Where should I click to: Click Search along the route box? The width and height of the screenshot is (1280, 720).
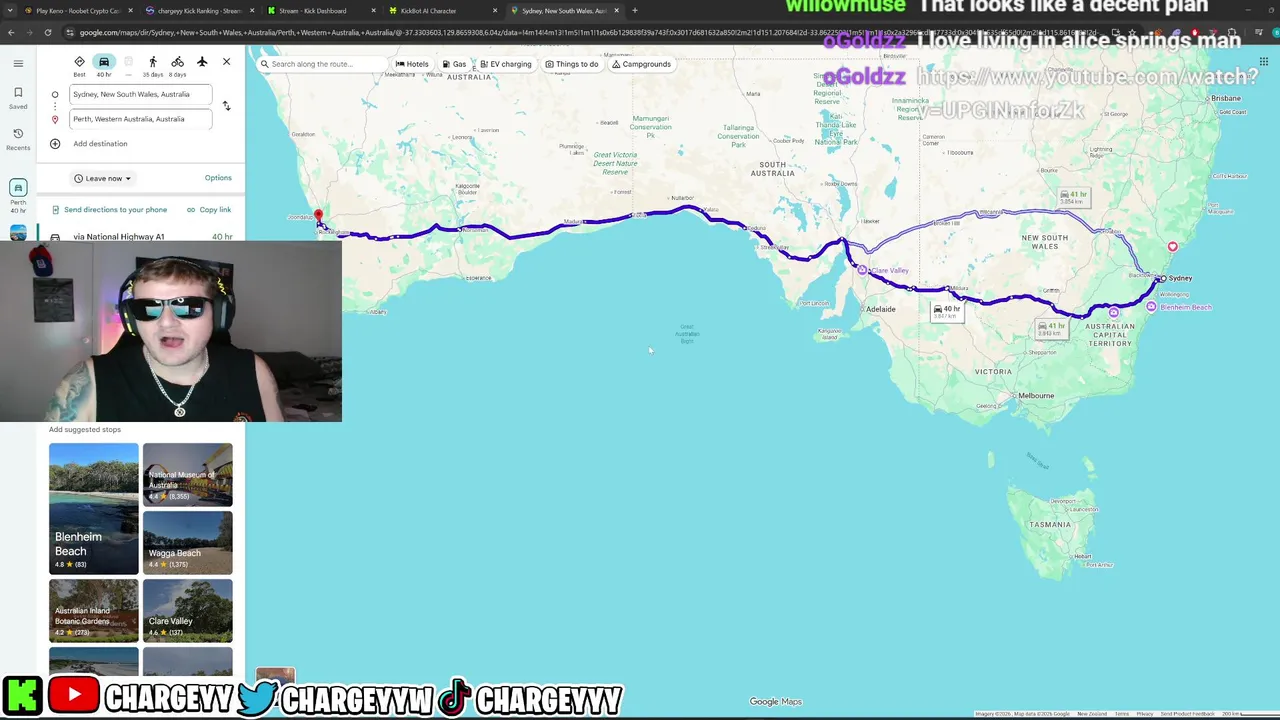[321, 64]
